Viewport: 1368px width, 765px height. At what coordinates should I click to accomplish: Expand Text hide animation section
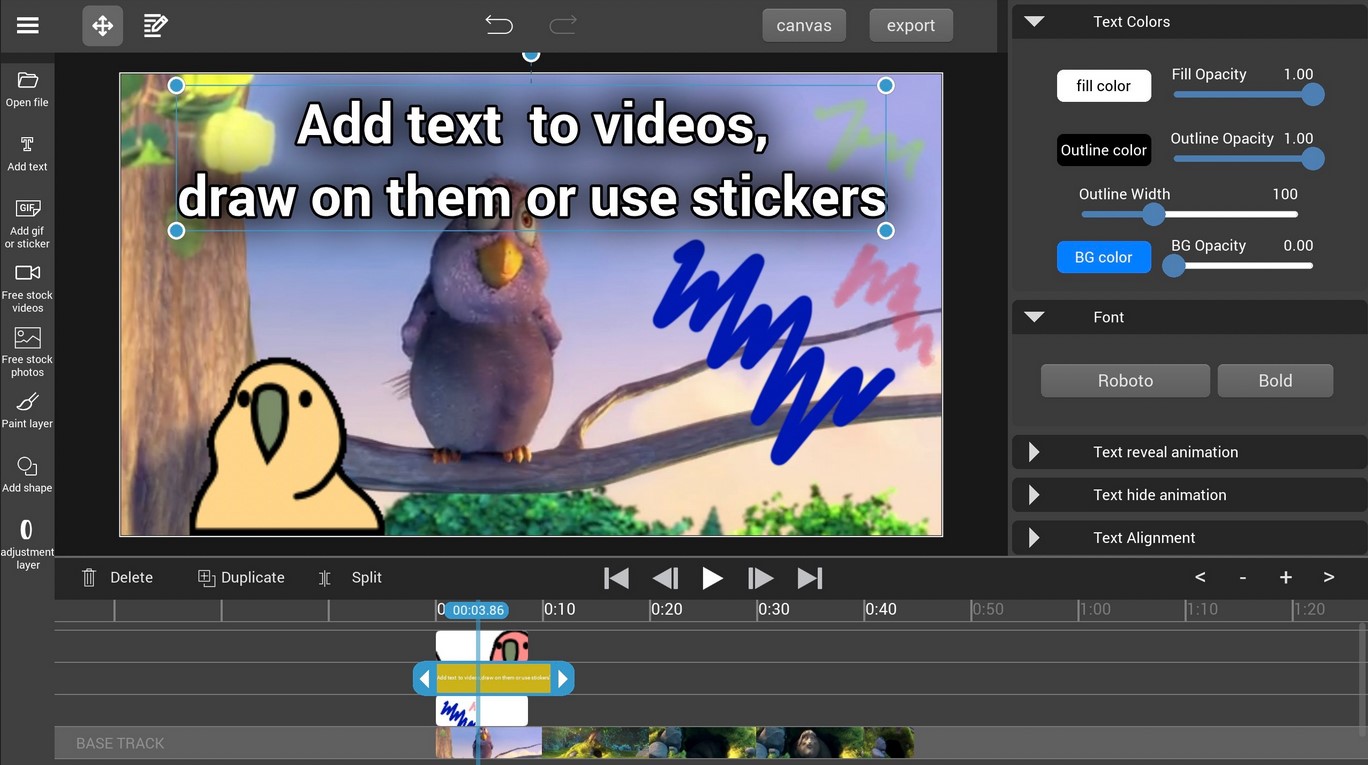[x=1189, y=495]
